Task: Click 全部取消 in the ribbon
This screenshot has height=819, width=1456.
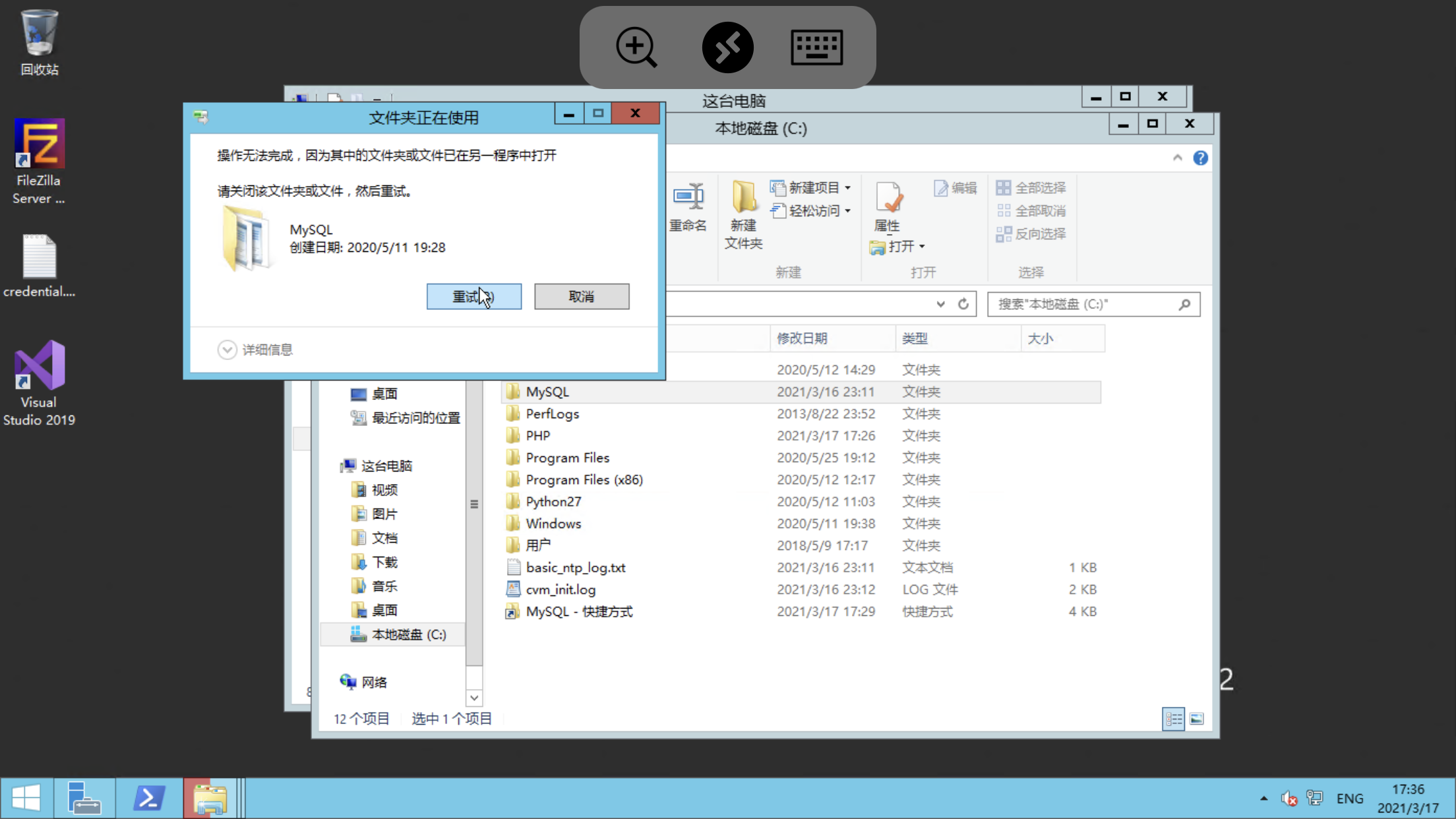Action: (x=1031, y=211)
